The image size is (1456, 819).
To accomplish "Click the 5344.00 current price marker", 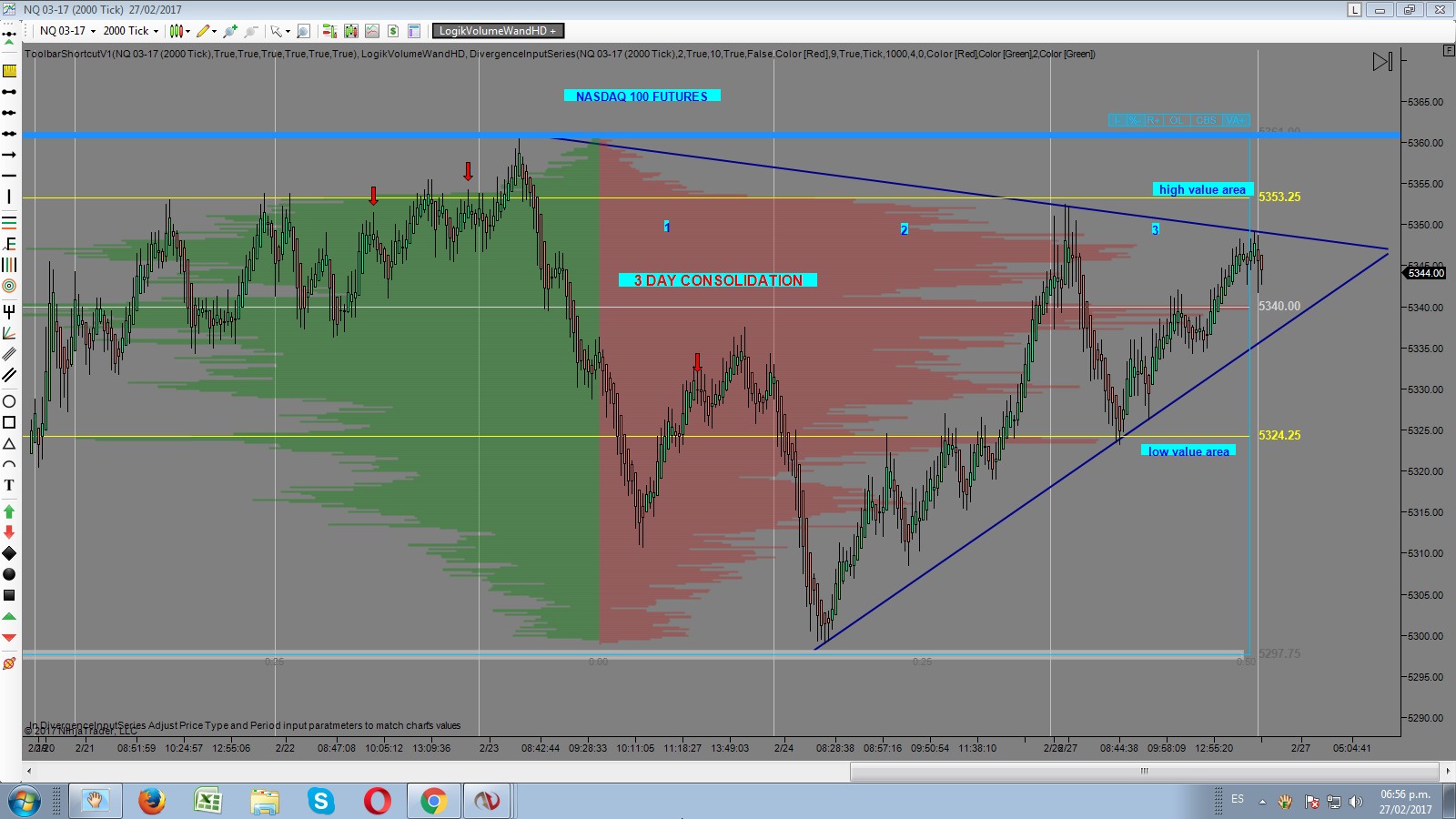I will [x=1426, y=273].
